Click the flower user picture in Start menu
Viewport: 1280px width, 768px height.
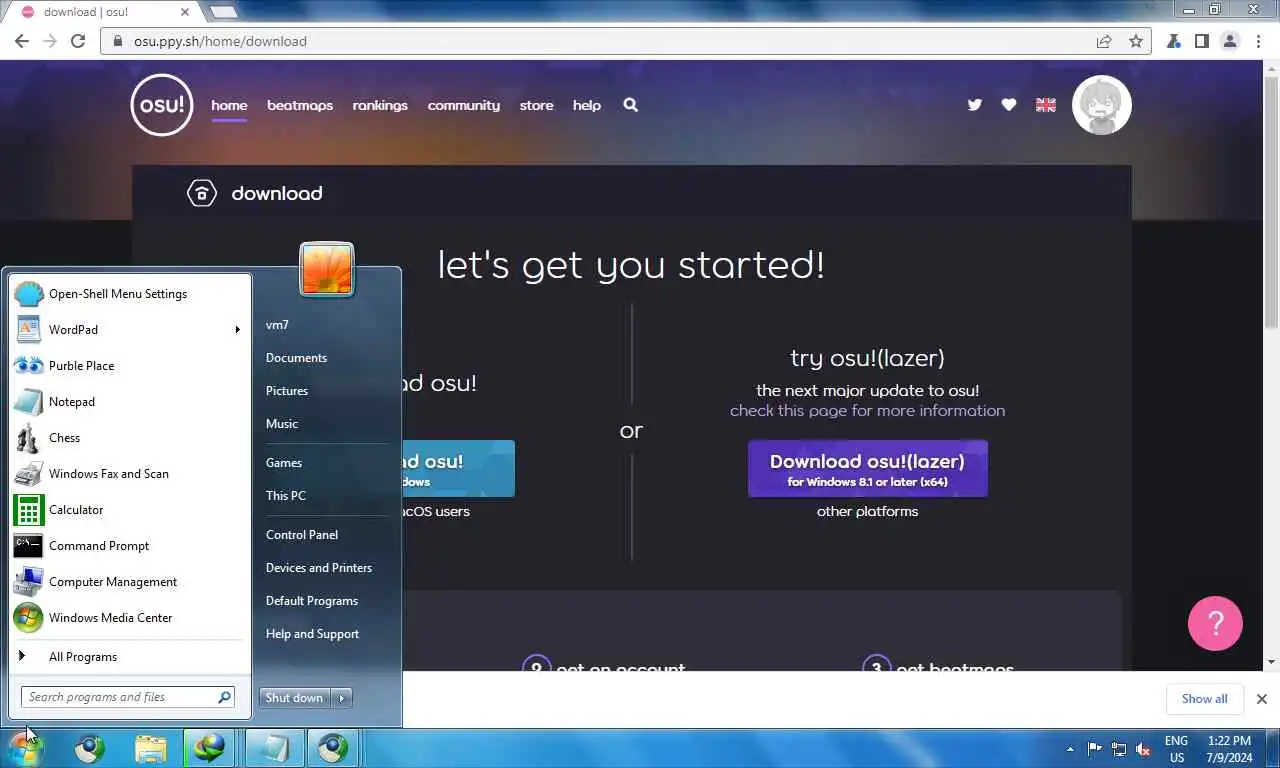point(327,270)
